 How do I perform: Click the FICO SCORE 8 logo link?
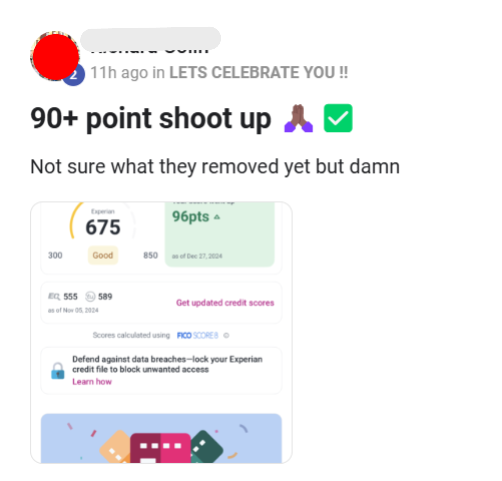tap(198, 335)
